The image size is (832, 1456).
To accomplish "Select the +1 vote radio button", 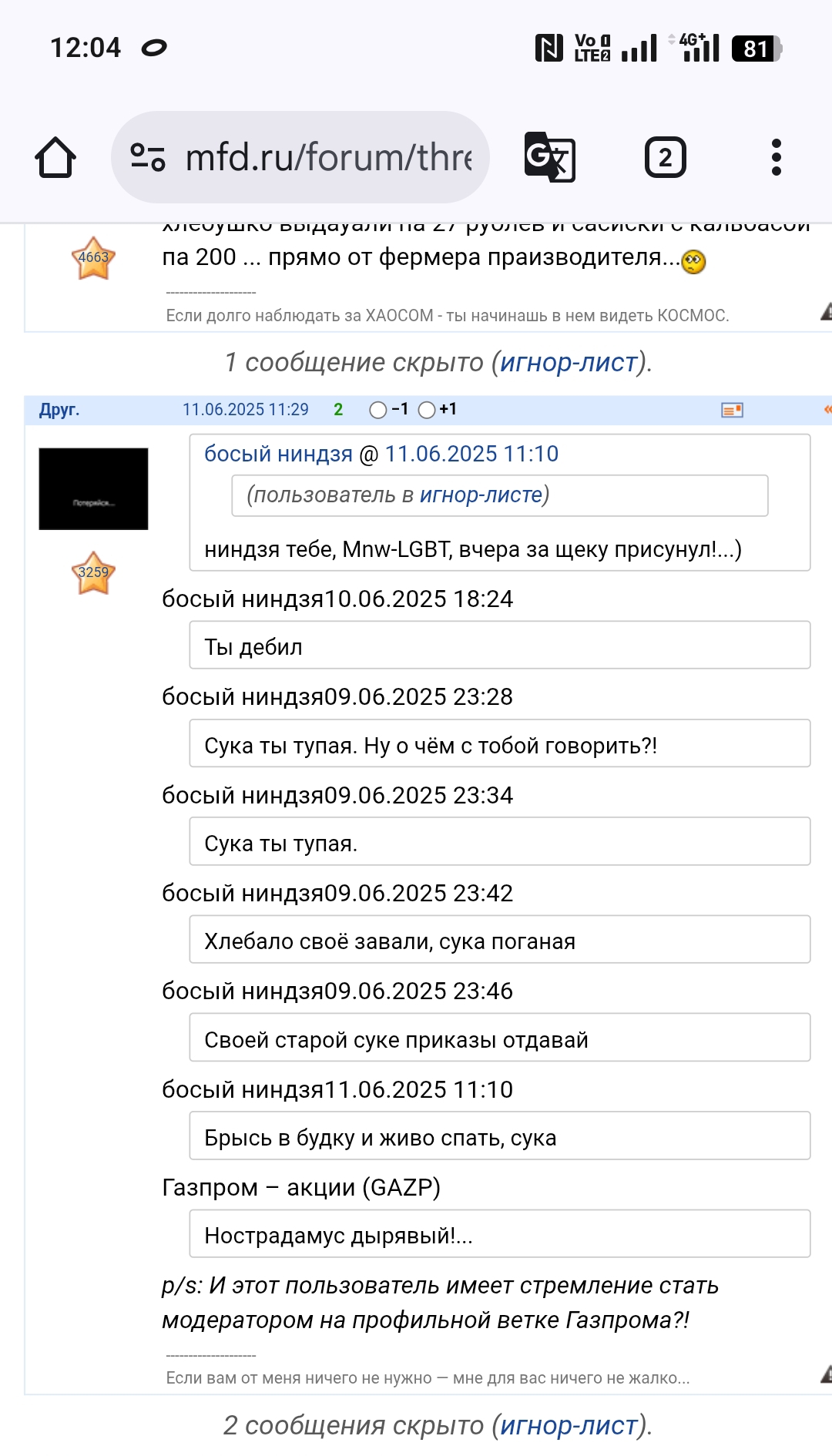I will point(427,410).
